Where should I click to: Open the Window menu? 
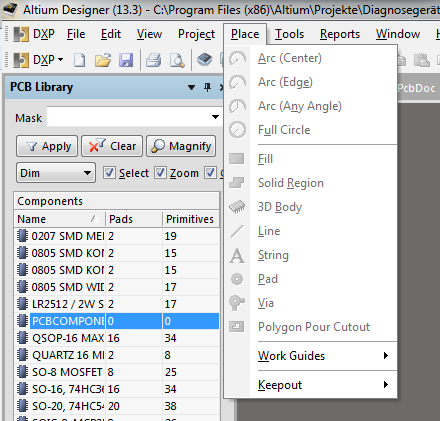point(398,34)
